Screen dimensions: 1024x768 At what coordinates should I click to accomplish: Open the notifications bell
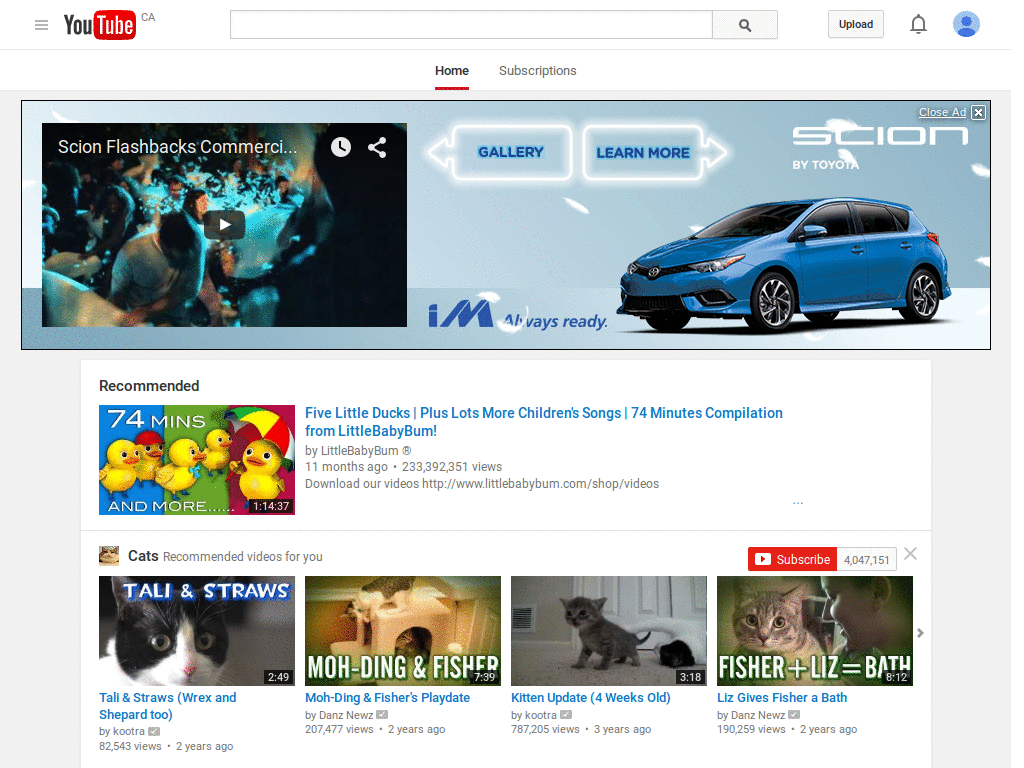pos(918,25)
